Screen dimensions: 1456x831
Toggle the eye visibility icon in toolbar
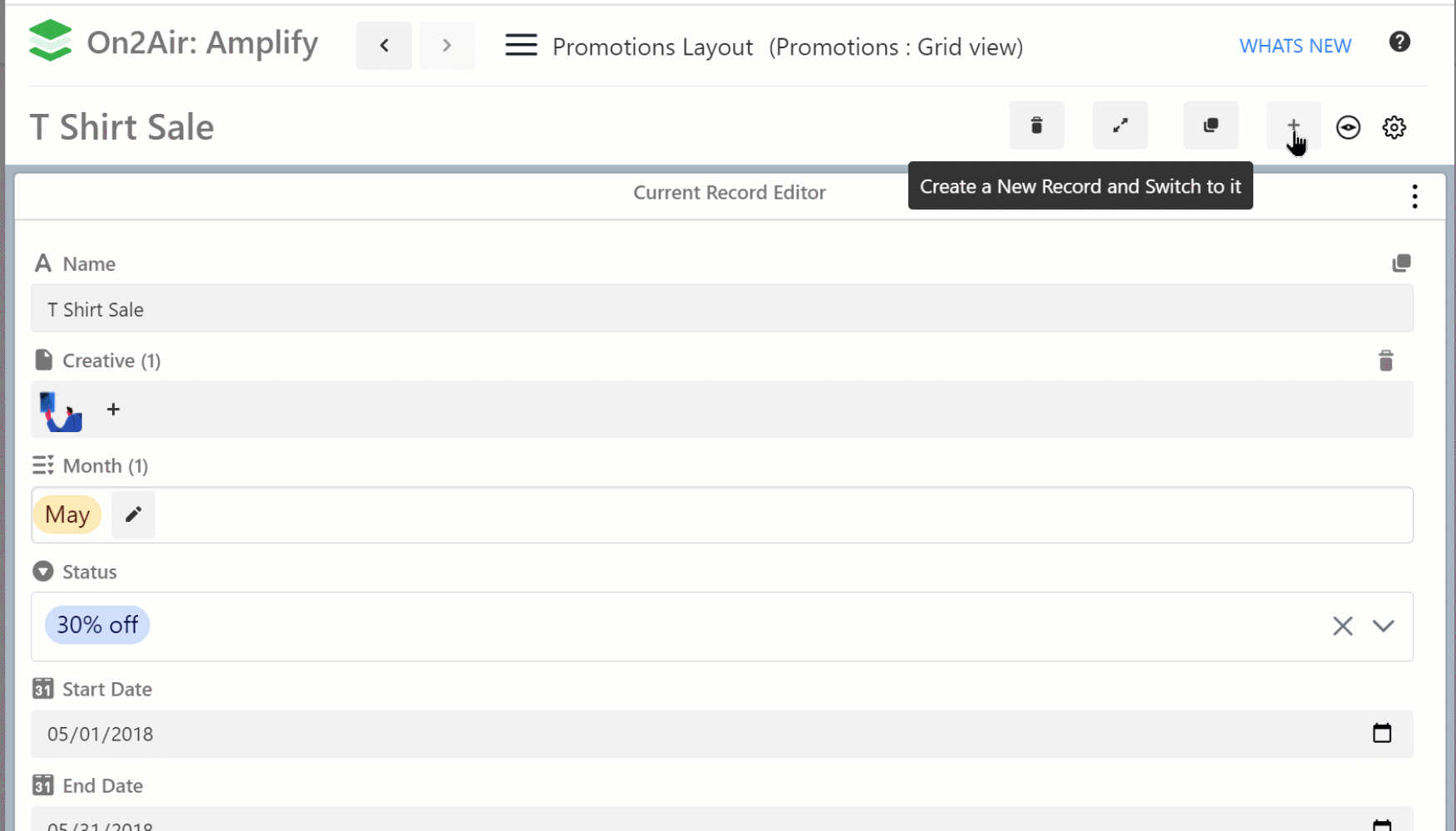click(x=1348, y=127)
